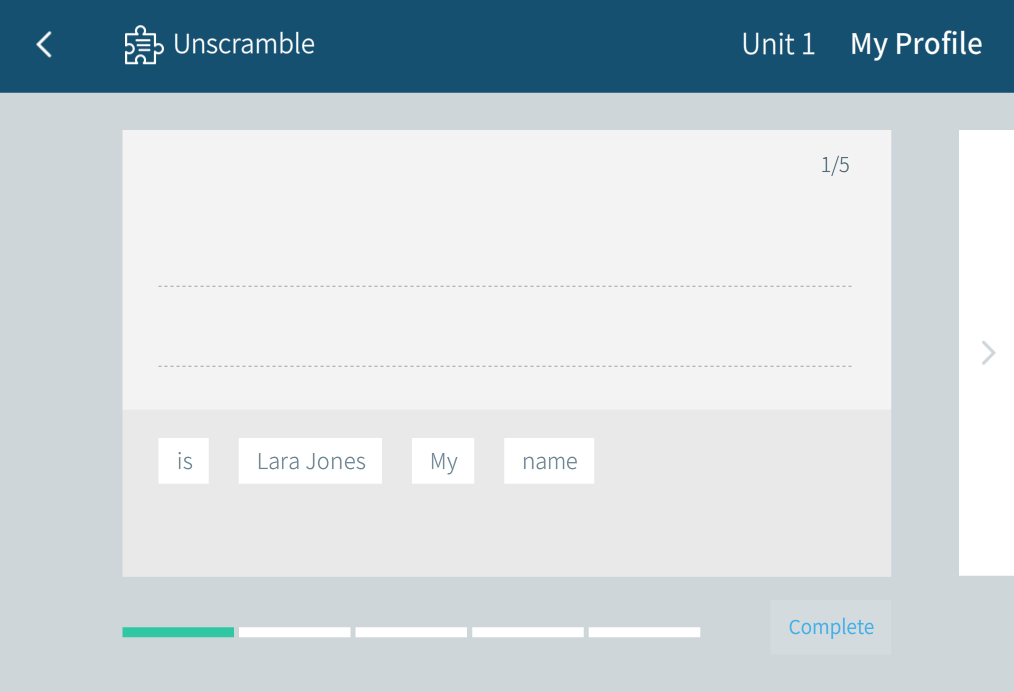The height and width of the screenshot is (692, 1014).
Task: Pick the "My" word tile
Action: coord(443,461)
